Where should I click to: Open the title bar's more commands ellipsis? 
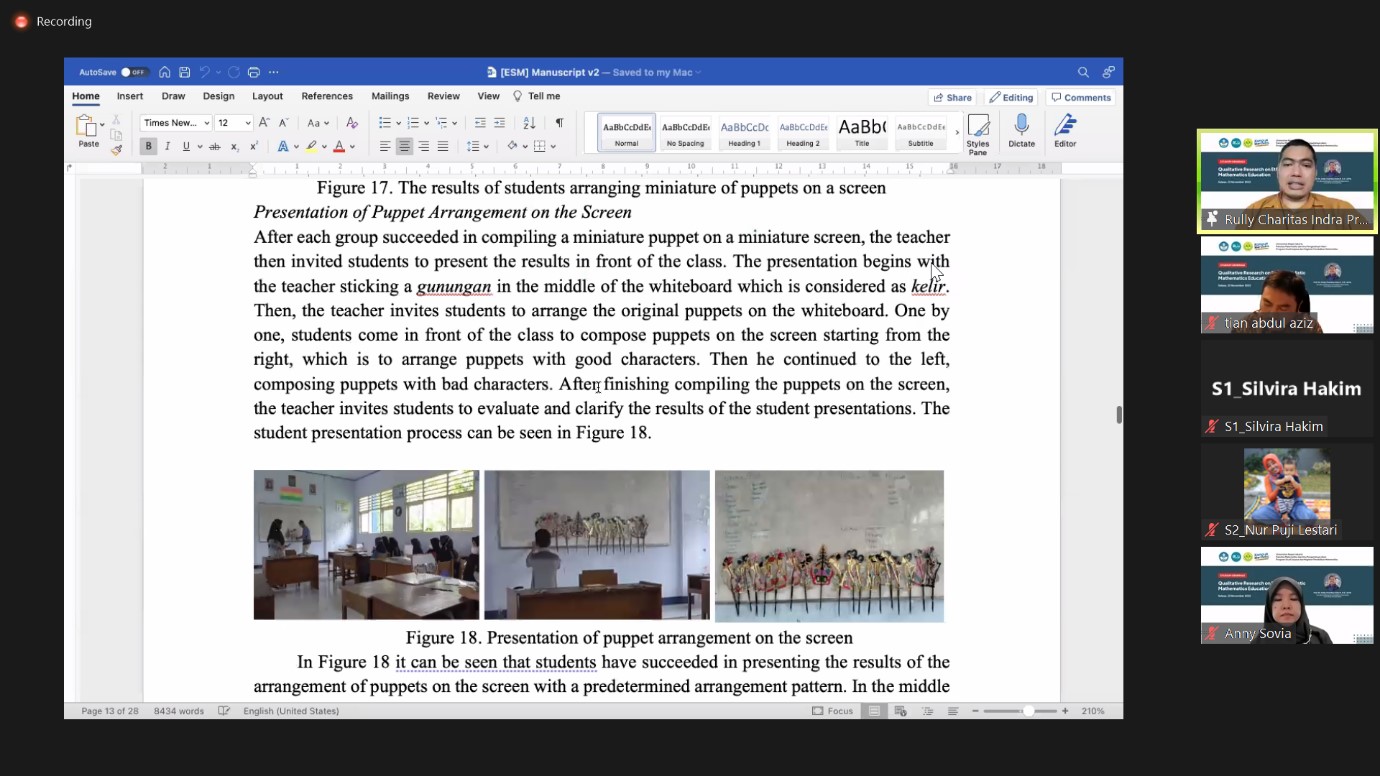pos(274,72)
